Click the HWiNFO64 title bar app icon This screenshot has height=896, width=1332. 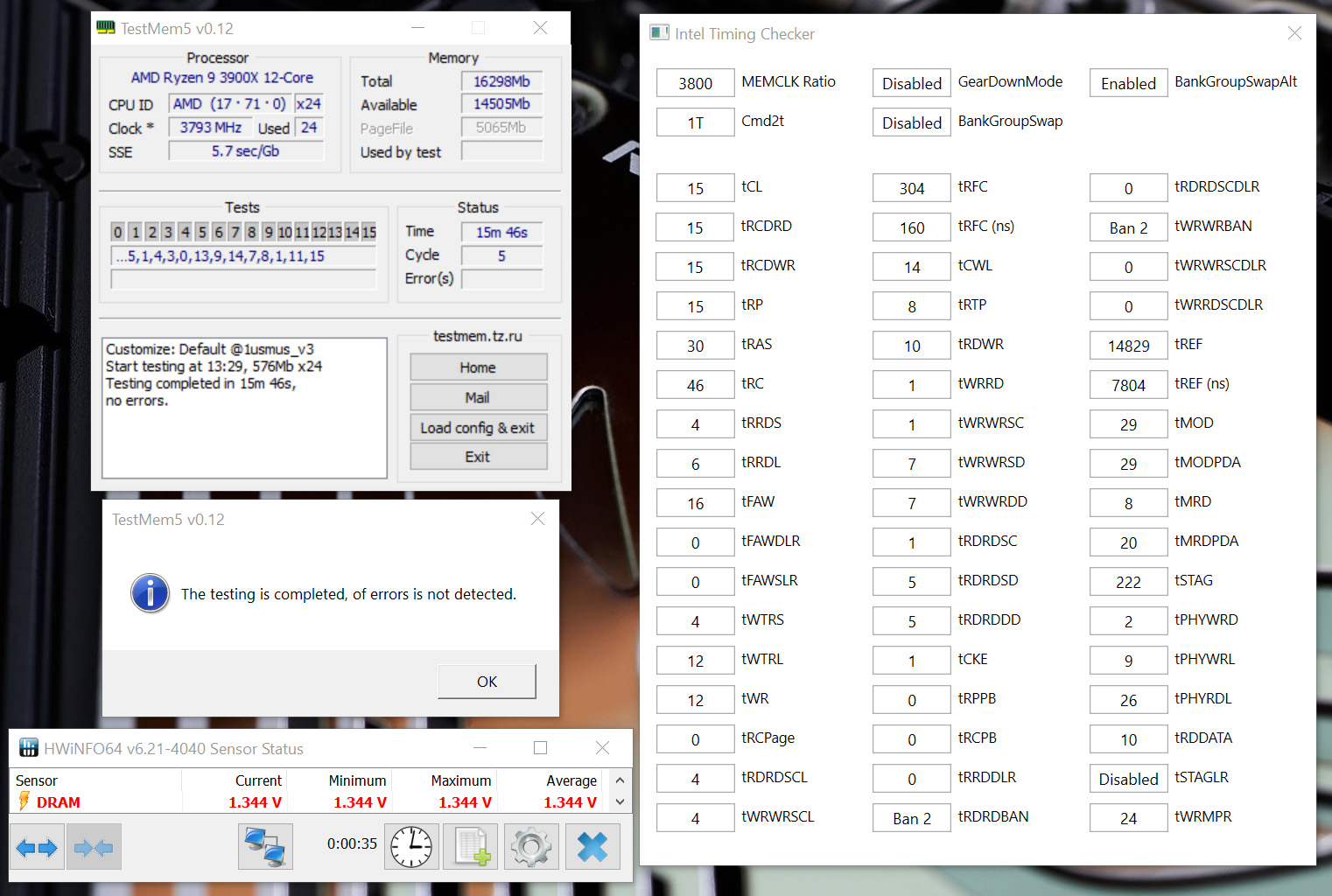click(29, 748)
